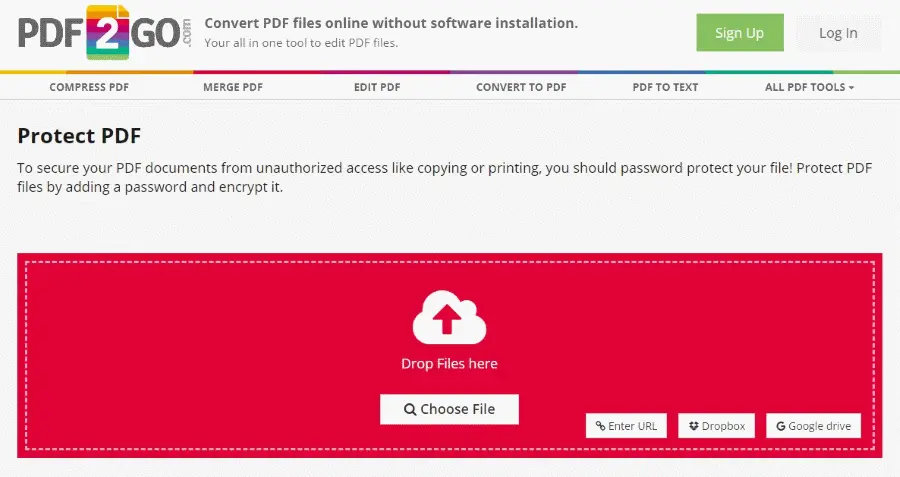The width and height of the screenshot is (900, 477).
Task: Click the link icon beside Enter URL
Action: tap(600, 426)
